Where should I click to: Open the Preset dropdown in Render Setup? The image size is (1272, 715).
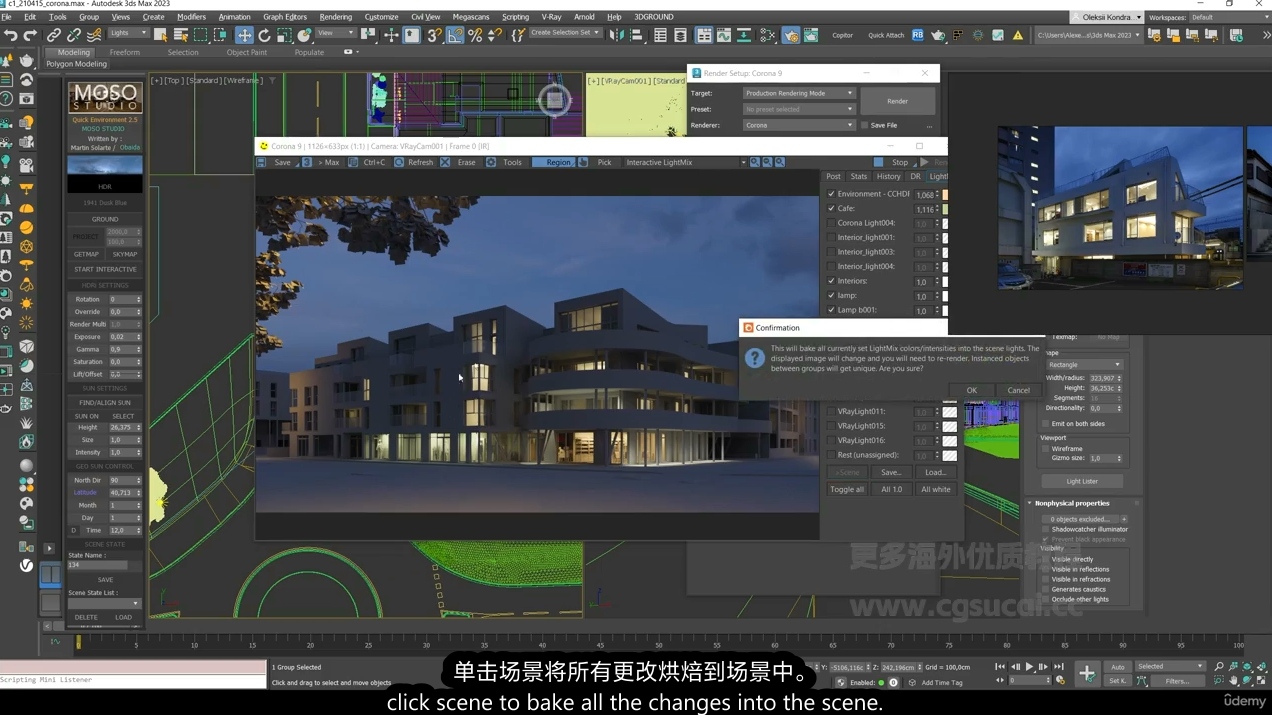[798, 109]
